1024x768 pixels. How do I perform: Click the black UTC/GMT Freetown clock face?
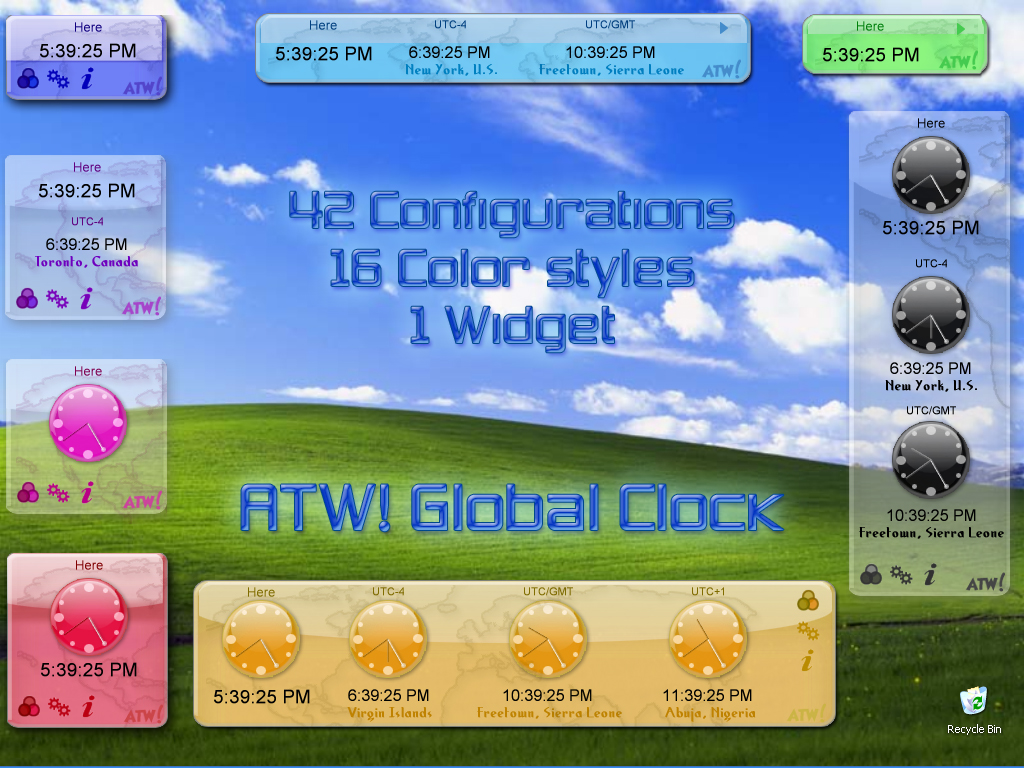click(931, 460)
